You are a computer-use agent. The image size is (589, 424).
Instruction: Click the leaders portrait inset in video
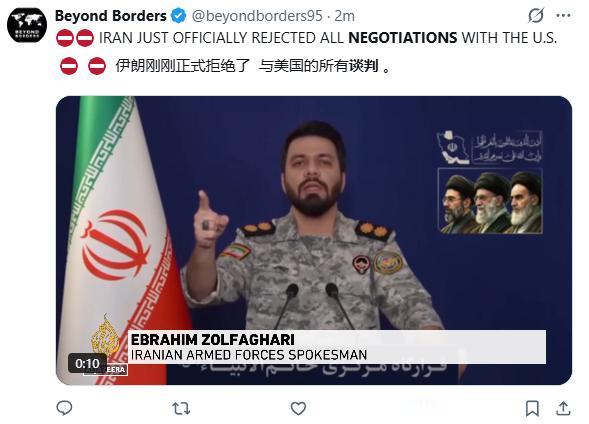pyautogui.click(x=490, y=201)
